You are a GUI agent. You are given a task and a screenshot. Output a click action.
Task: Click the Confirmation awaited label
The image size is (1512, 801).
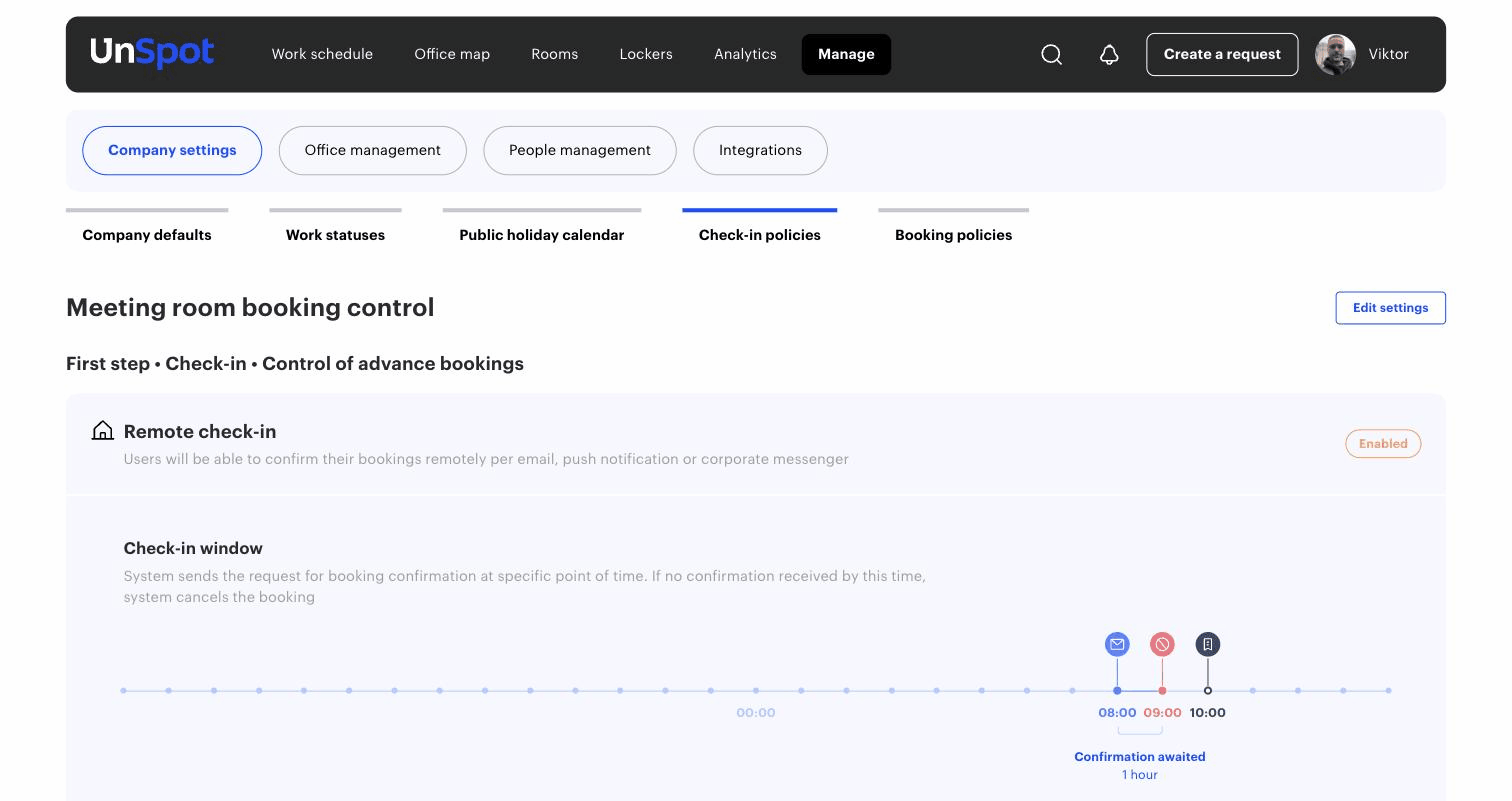pyautogui.click(x=1140, y=757)
